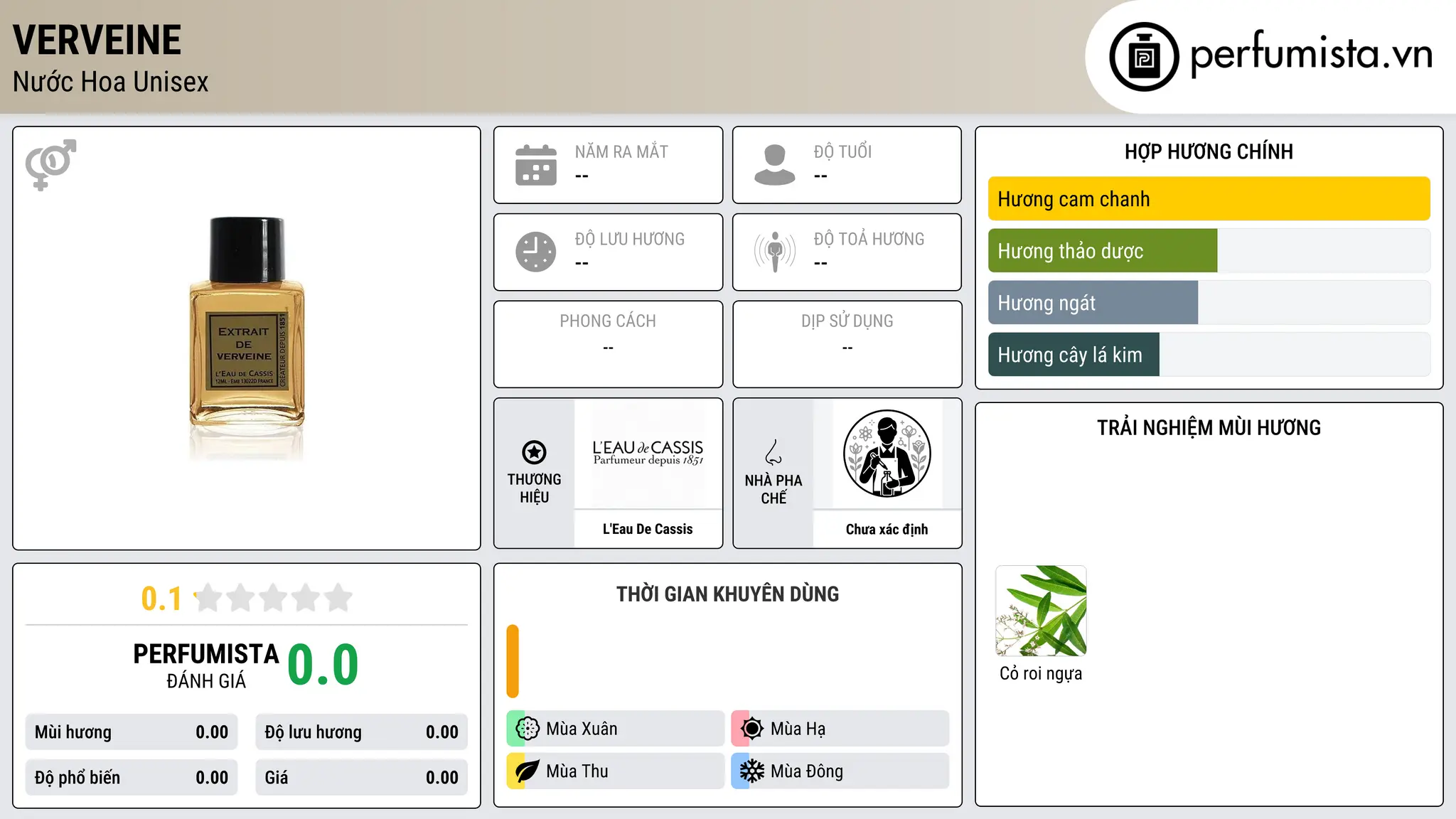Click the Hương thảo dược accord bar
Viewport: 1456px width, 819px height.
tap(1209, 250)
